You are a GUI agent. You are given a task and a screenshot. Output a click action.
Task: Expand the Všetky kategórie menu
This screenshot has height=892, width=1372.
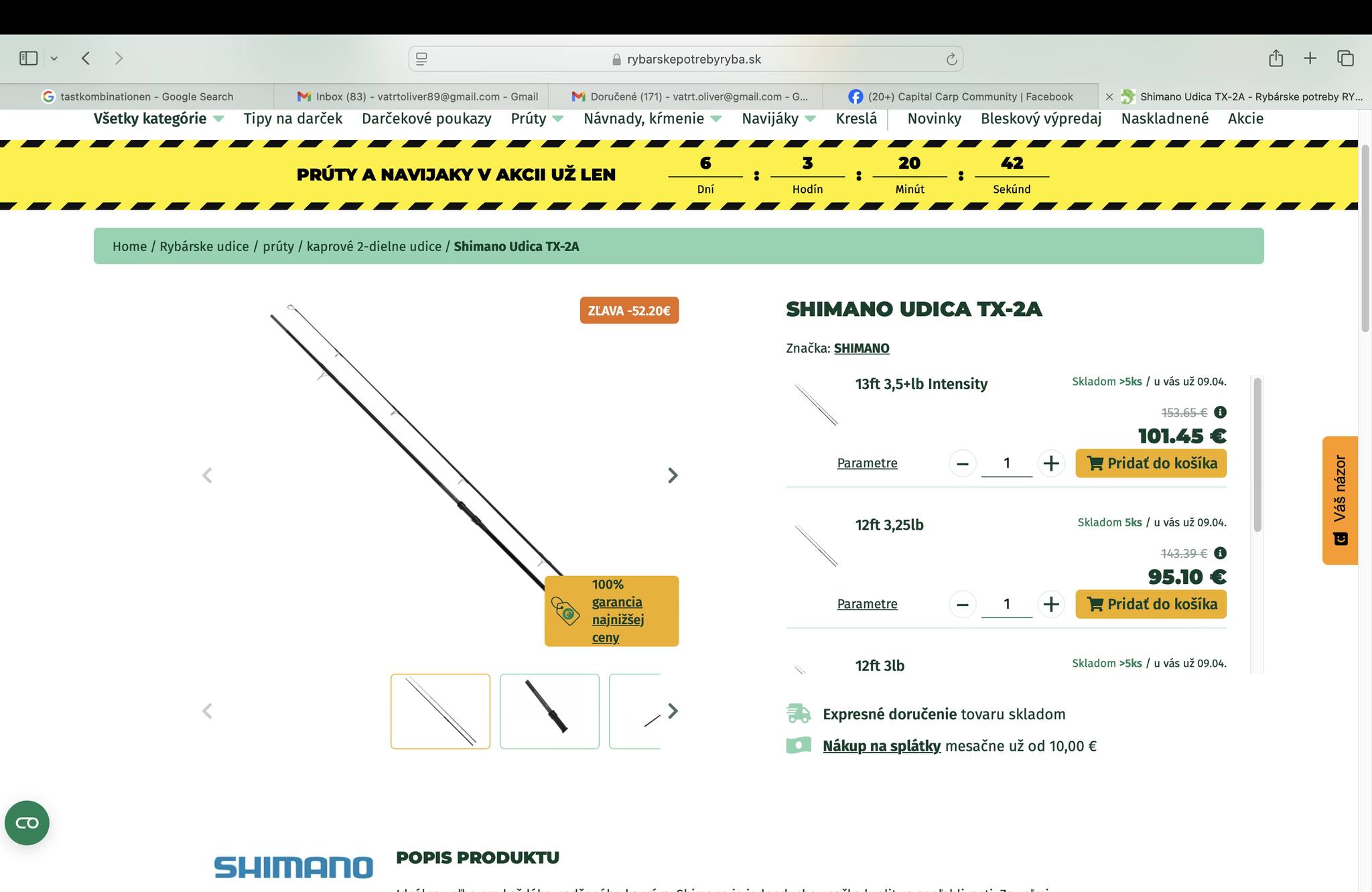(159, 119)
